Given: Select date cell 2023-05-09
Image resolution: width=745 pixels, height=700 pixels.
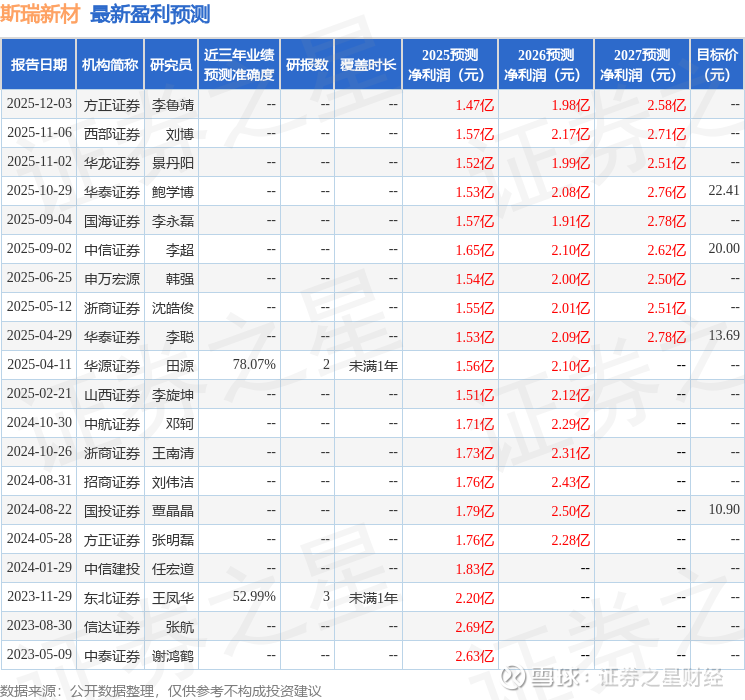Looking at the screenshot, I should coord(39,655).
